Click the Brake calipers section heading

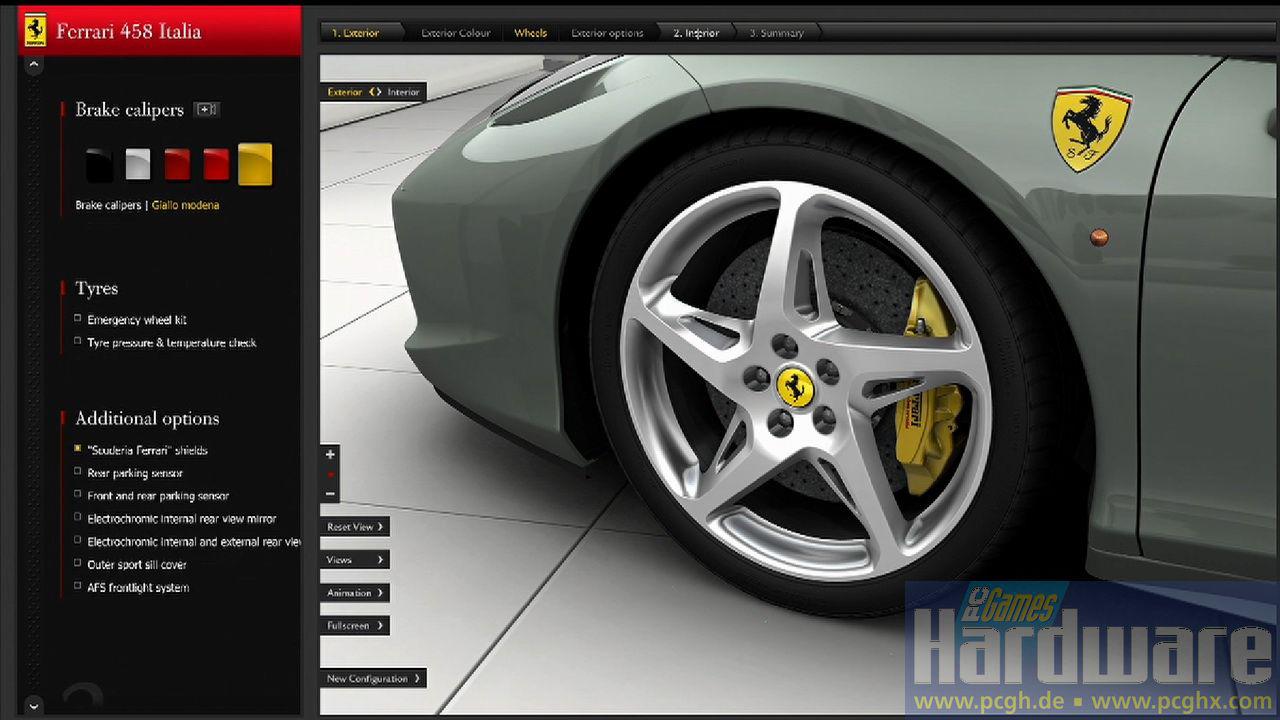pos(130,110)
